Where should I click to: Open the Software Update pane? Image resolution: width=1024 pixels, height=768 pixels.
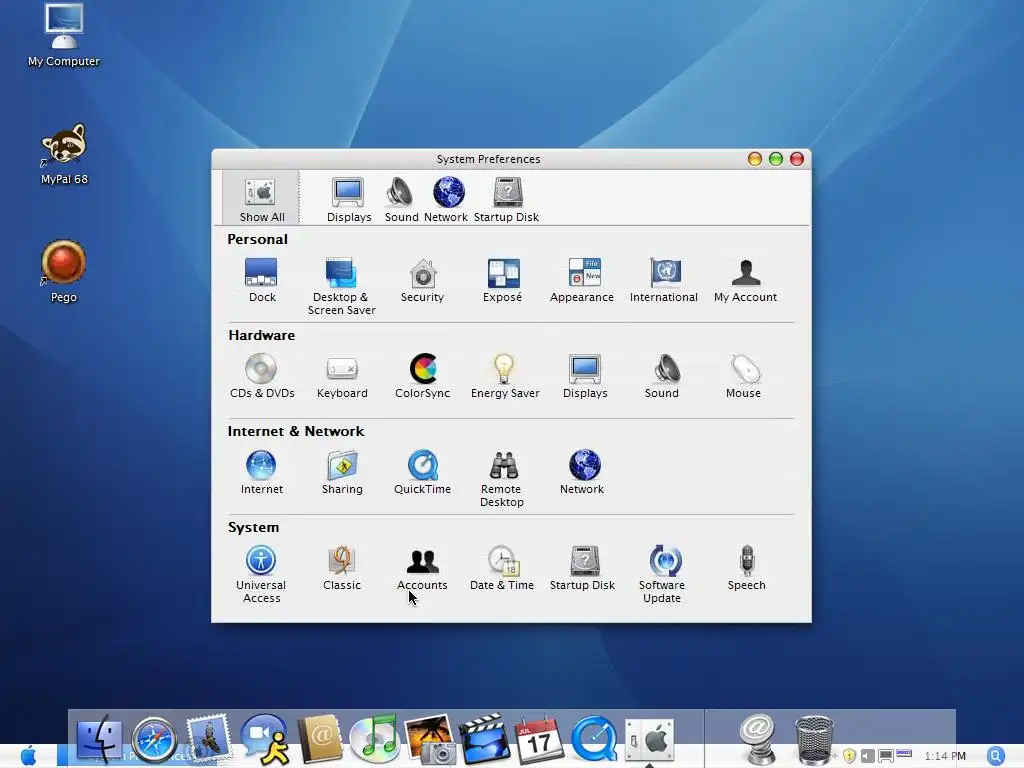663,574
